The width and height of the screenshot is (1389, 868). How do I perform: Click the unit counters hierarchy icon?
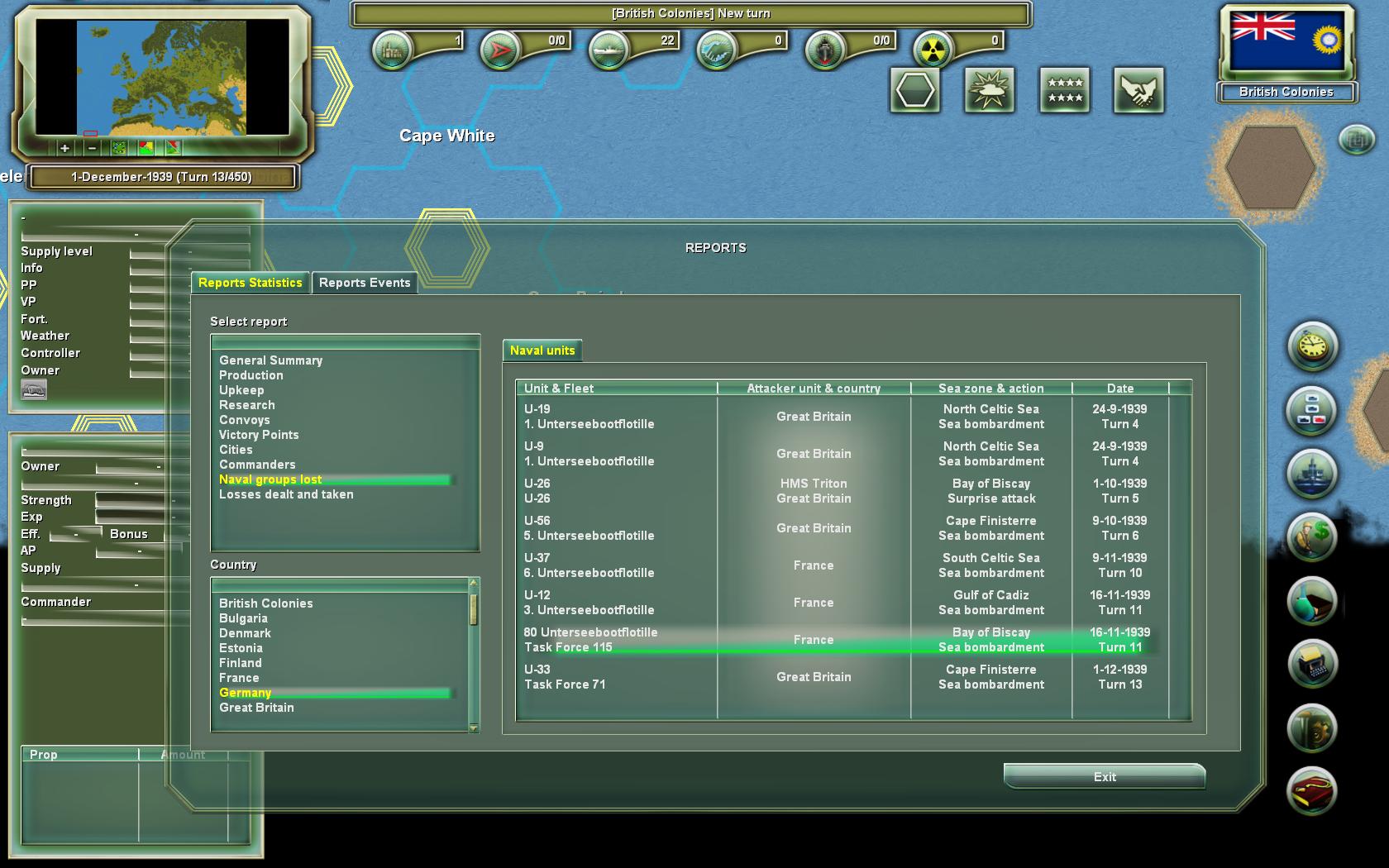tap(1312, 410)
